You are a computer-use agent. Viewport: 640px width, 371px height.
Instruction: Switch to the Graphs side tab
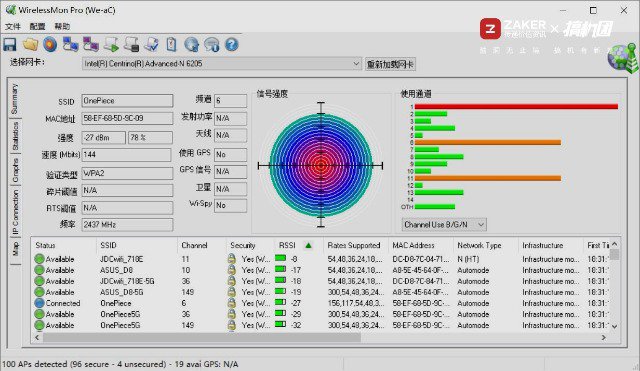click(15, 170)
